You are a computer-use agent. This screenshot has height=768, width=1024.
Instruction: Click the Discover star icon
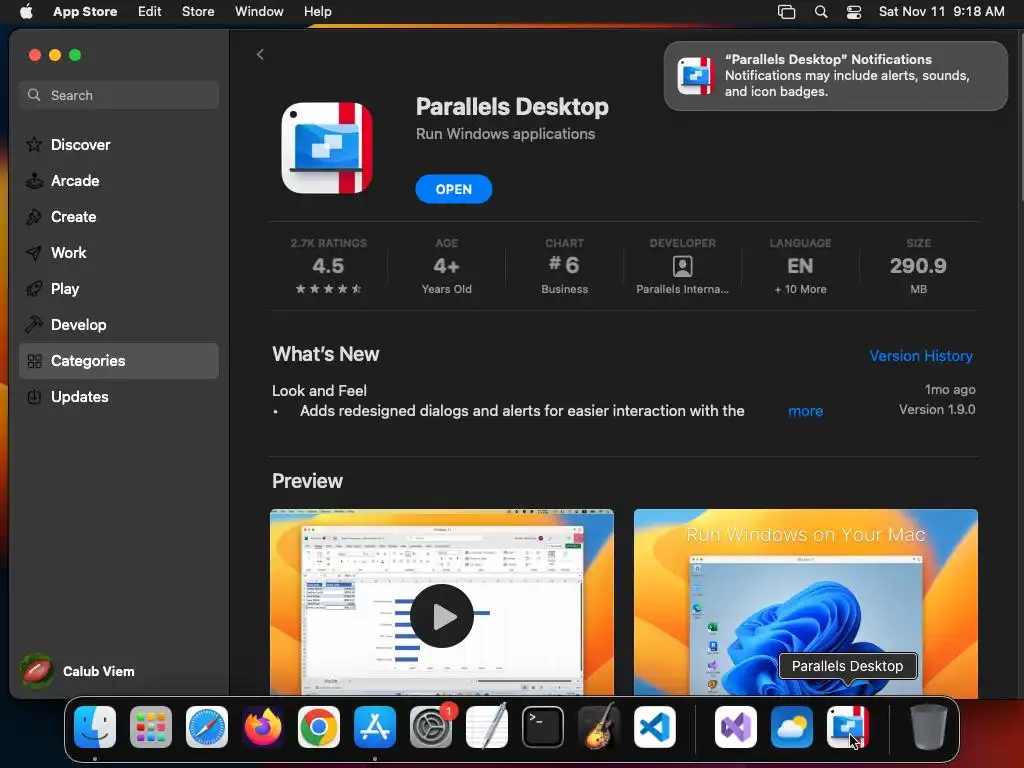[x=34, y=144]
